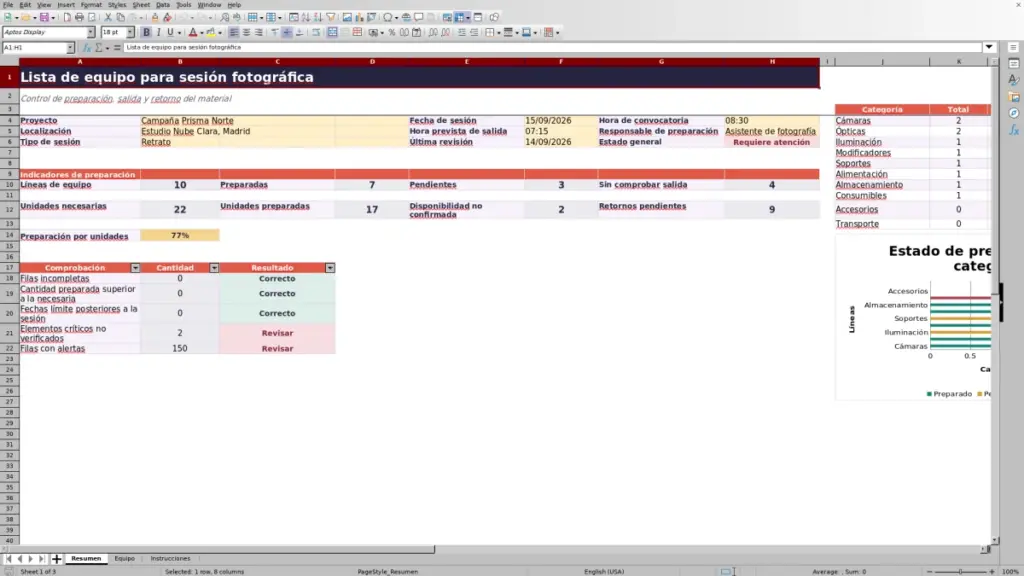The width and height of the screenshot is (1024, 576).
Task: Click the sidebar settings hamburger button
Action: coord(1014,48)
